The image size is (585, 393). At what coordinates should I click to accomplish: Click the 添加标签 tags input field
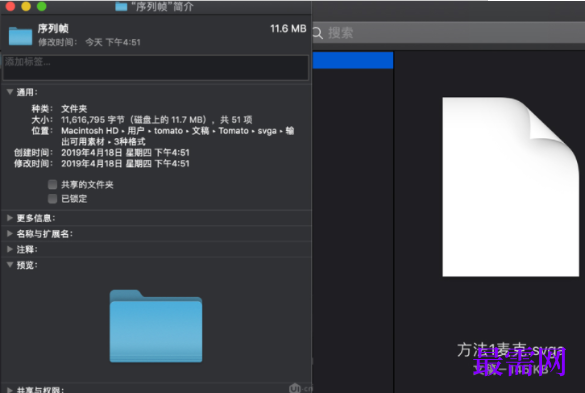[x=156, y=68]
